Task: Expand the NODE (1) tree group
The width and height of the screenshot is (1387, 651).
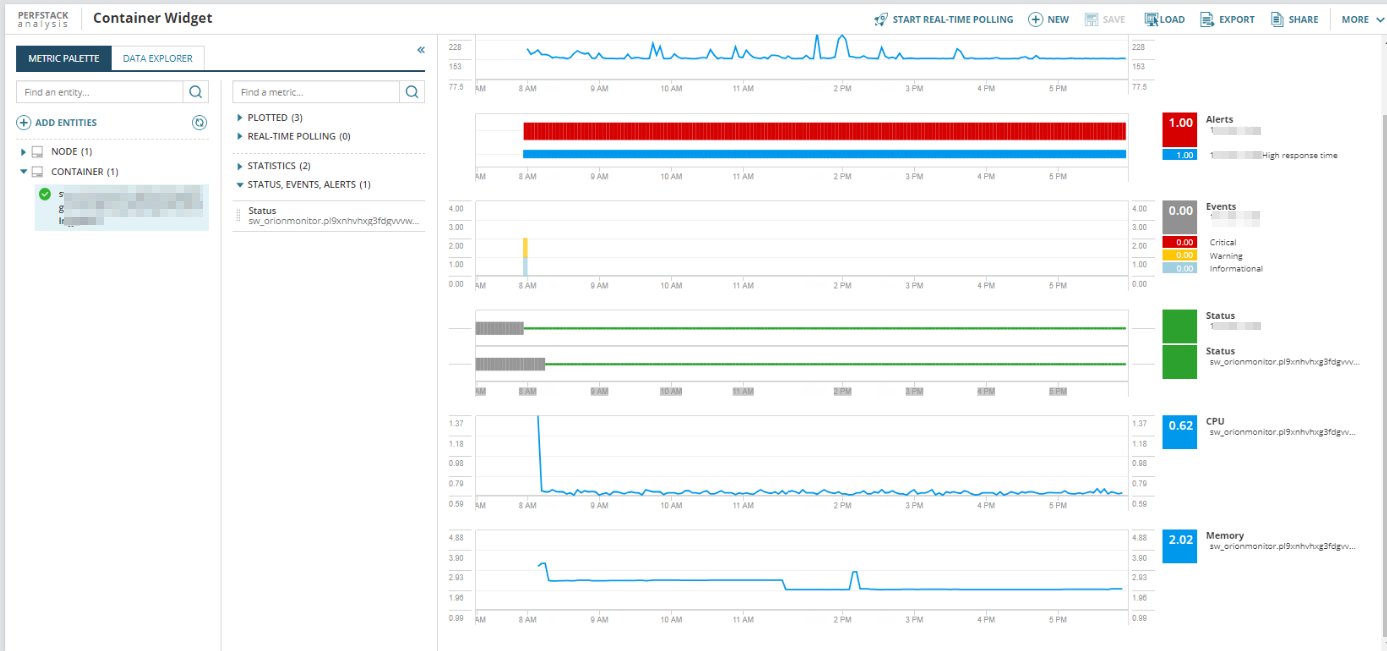Action: coord(24,152)
